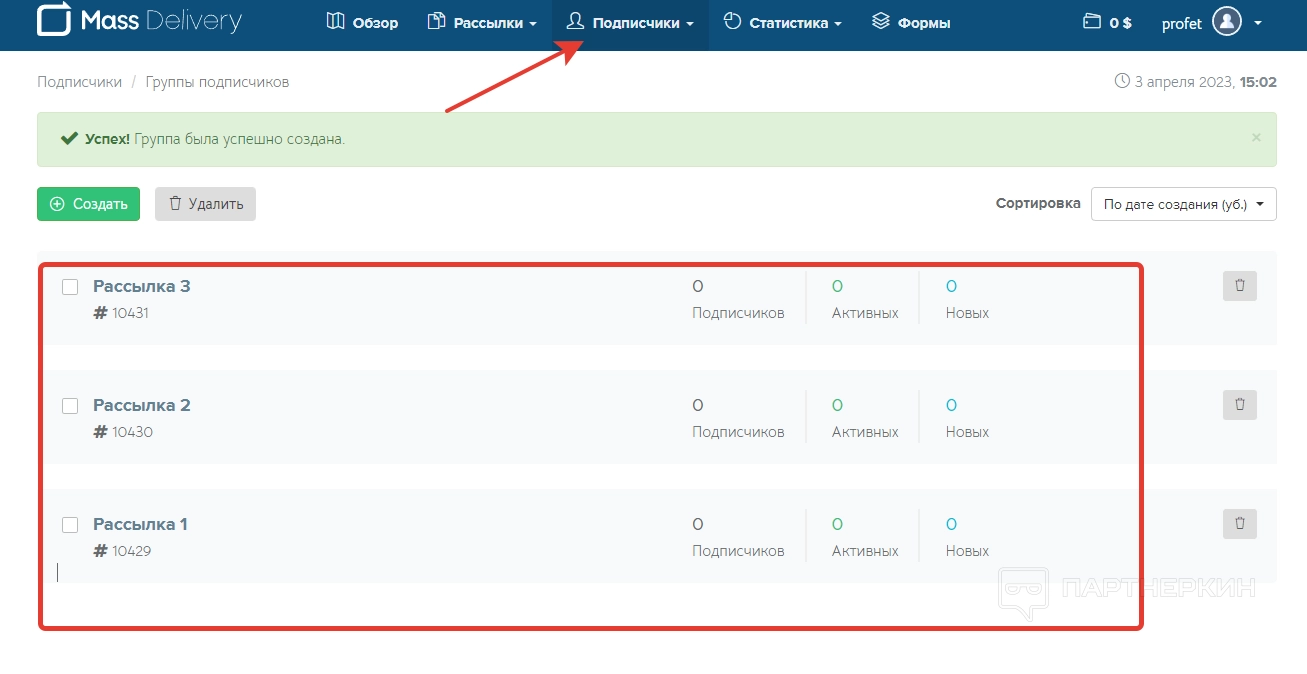Close the green success notification
This screenshot has height=674, width=1307.
[x=1256, y=138]
